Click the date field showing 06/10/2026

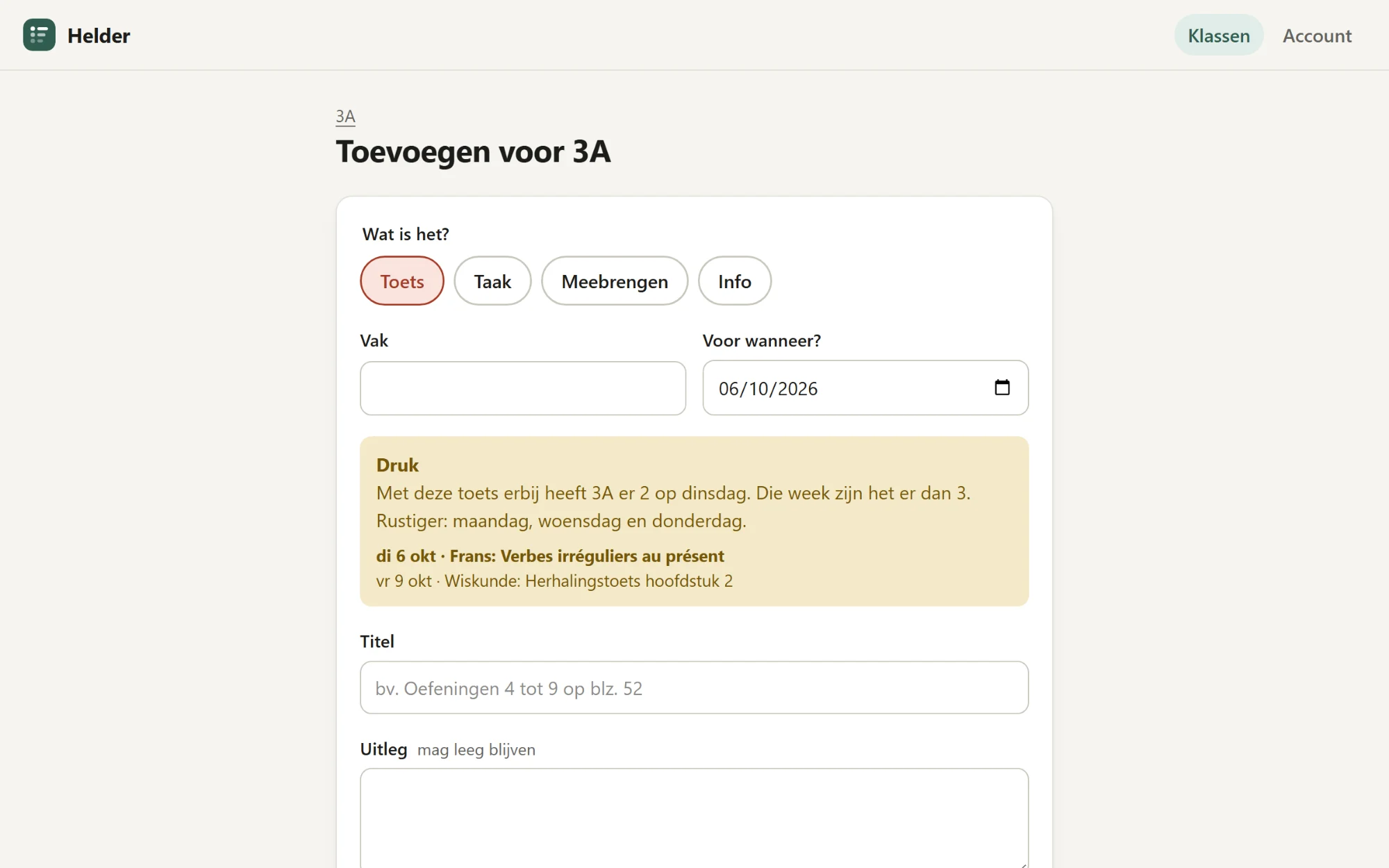(865, 388)
